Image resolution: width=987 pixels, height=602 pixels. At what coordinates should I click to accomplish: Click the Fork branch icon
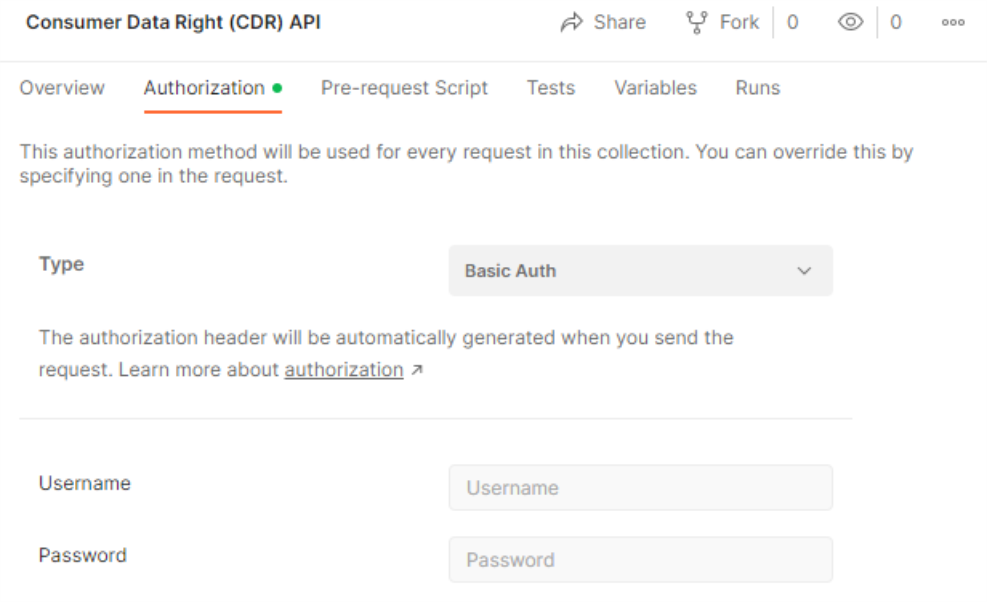(697, 23)
